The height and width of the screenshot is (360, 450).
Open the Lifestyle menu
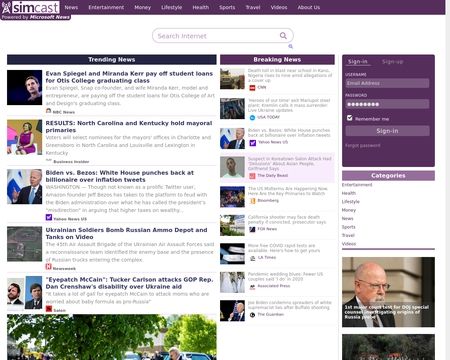(x=172, y=7)
